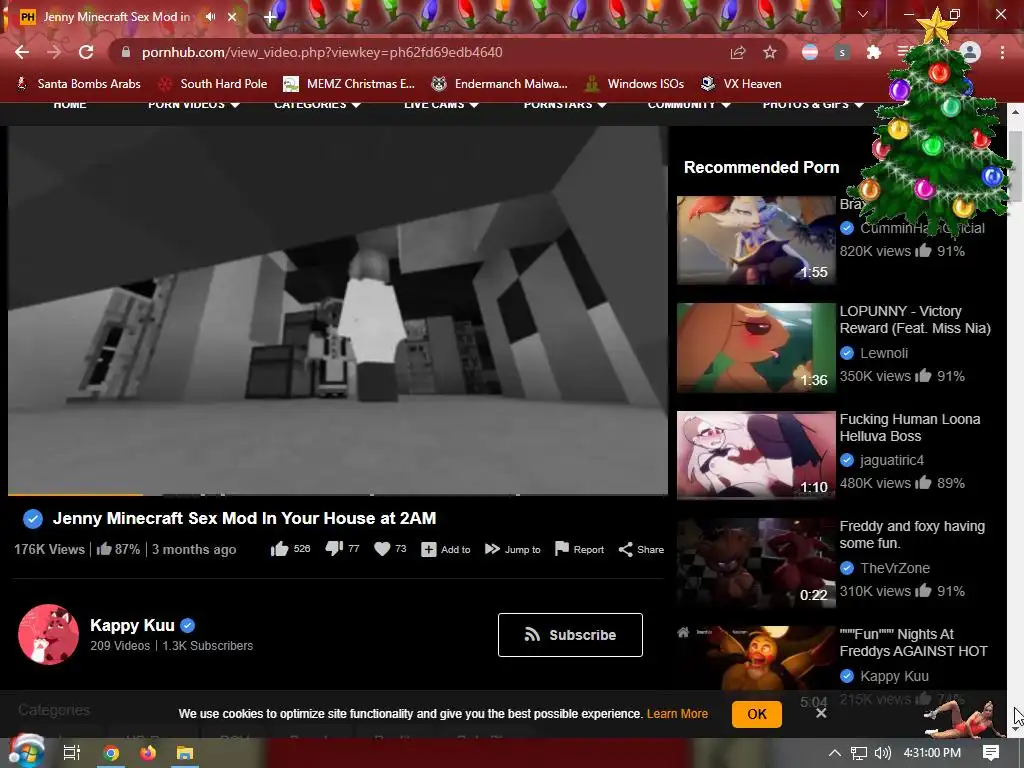Dislike the video with thumbs down (77)
This screenshot has height=768, width=1024.
(x=342, y=549)
